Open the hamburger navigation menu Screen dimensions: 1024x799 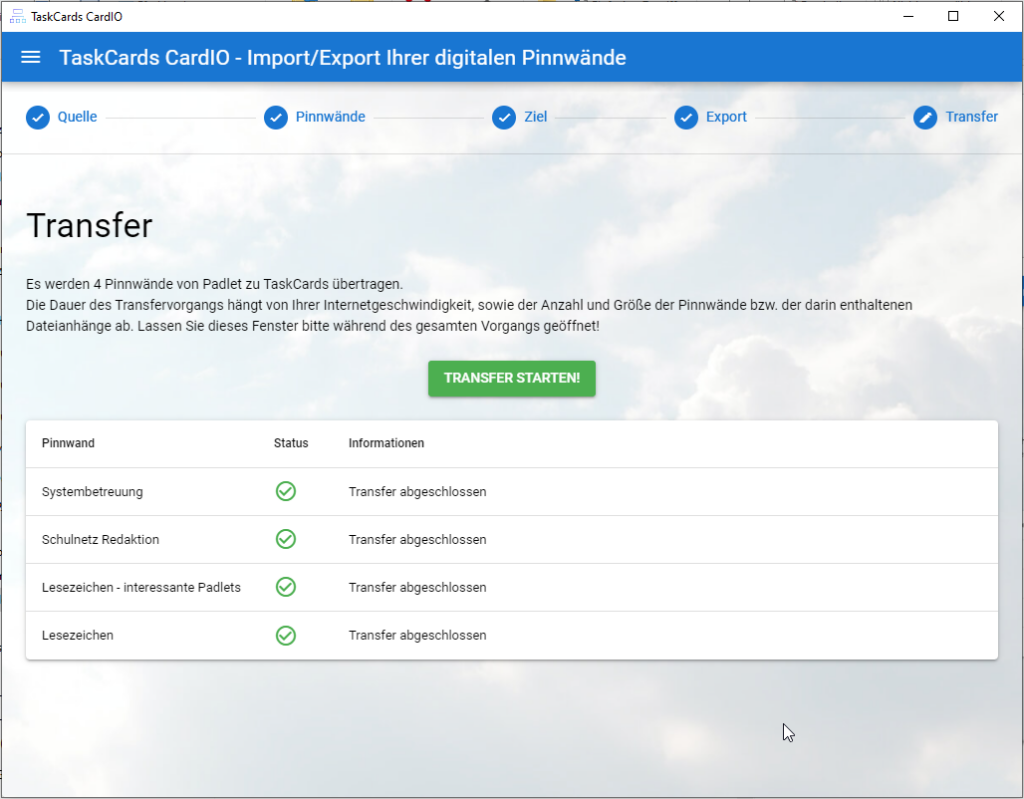pos(31,57)
